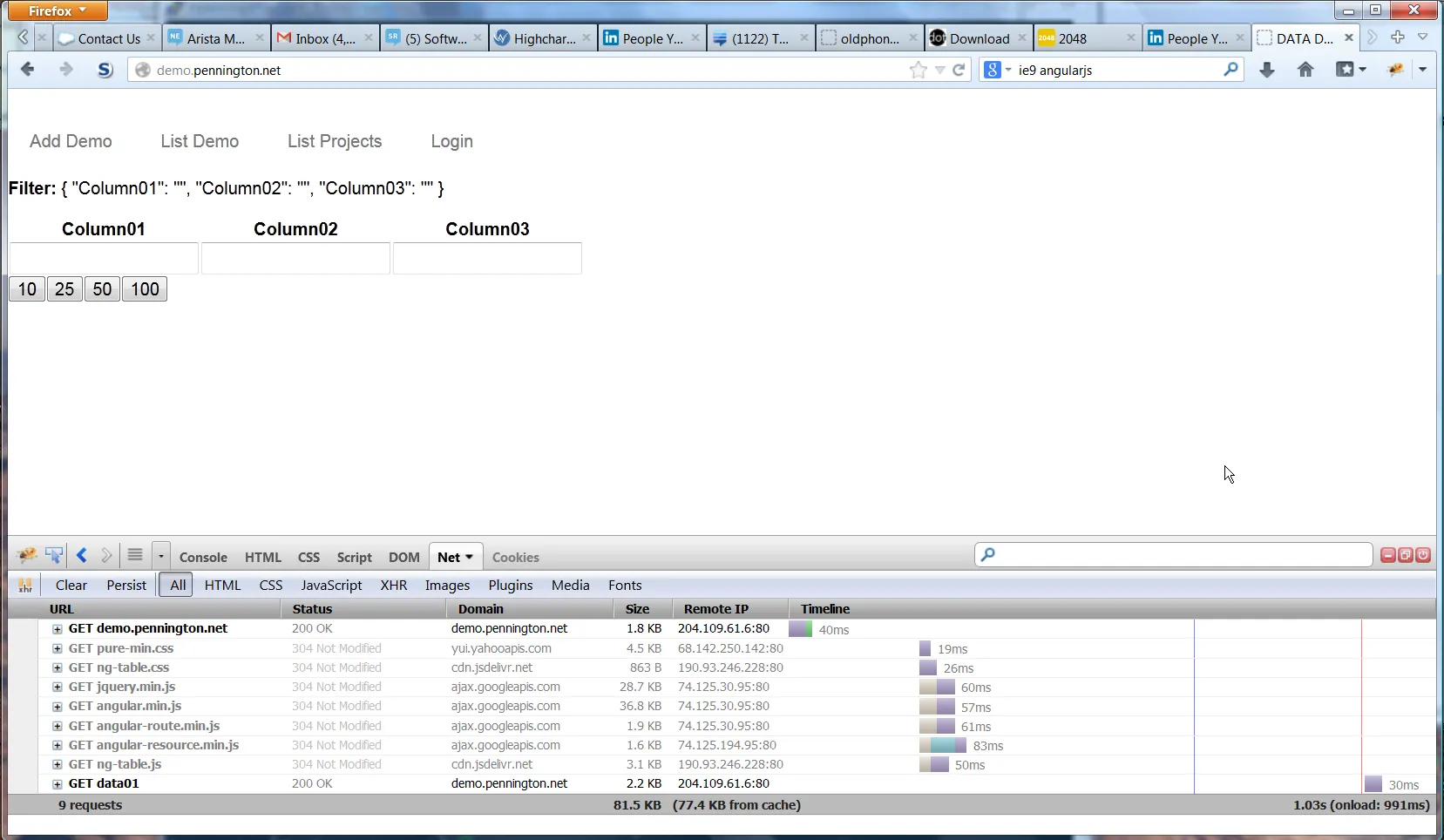This screenshot has width=1444, height=840.
Task: Go forward in Firebug panel history
Action: 106,555
